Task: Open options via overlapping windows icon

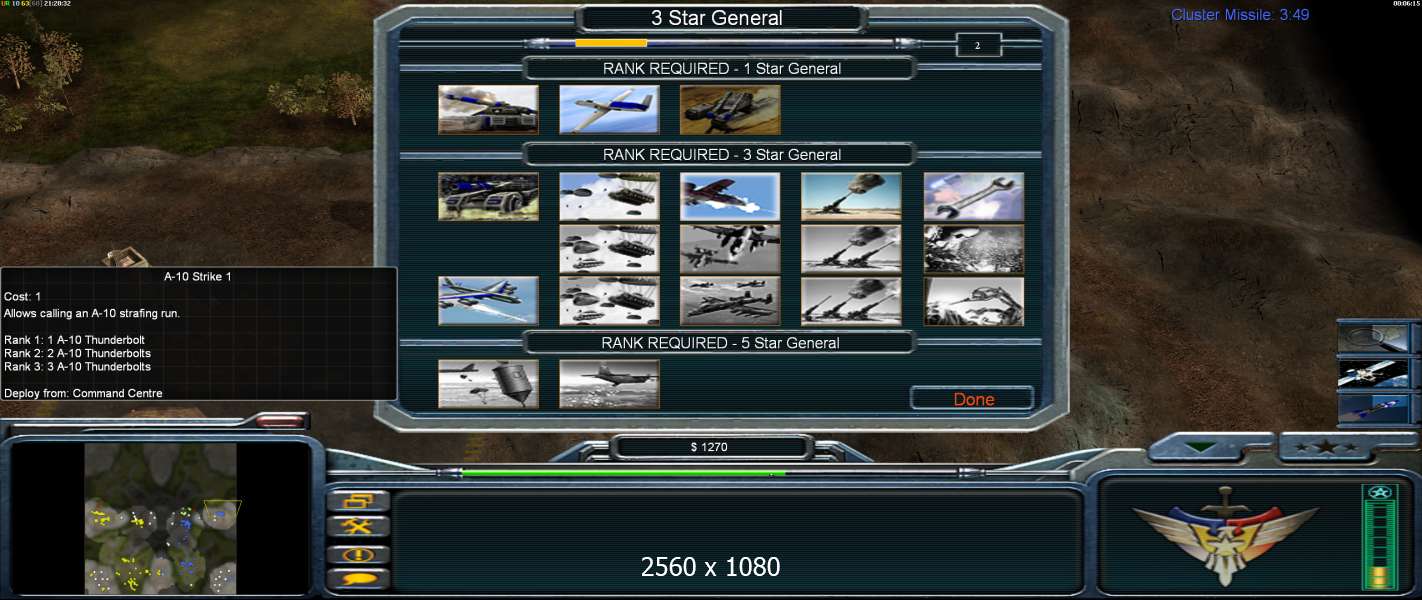Action: pyautogui.click(x=358, y=501)
